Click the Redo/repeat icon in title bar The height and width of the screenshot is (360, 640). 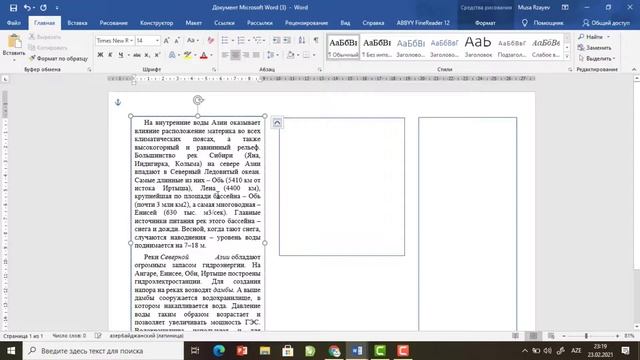point(43,7)
